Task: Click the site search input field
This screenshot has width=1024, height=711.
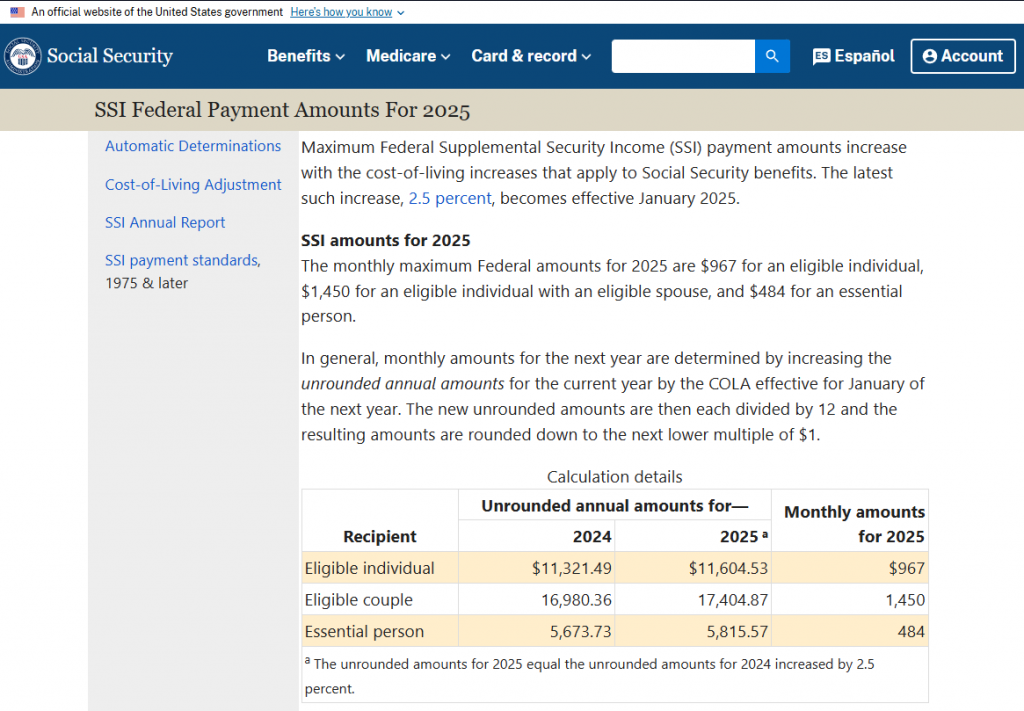Action: pyautogui.click(x=683, y=56)
